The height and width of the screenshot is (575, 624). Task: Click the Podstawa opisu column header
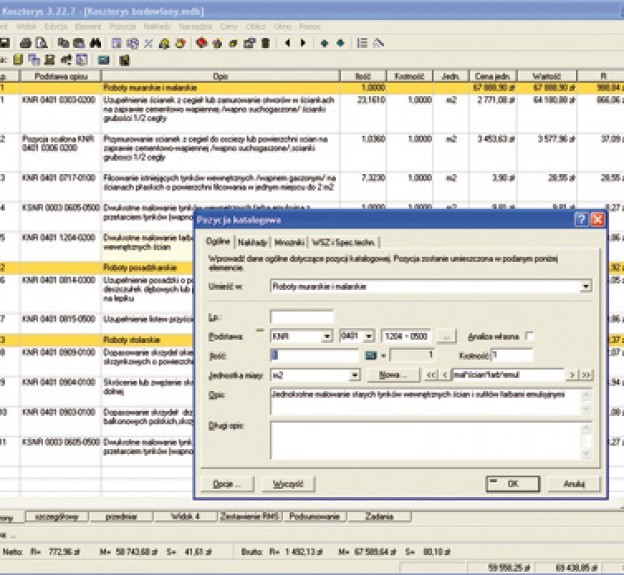(60, 76)
